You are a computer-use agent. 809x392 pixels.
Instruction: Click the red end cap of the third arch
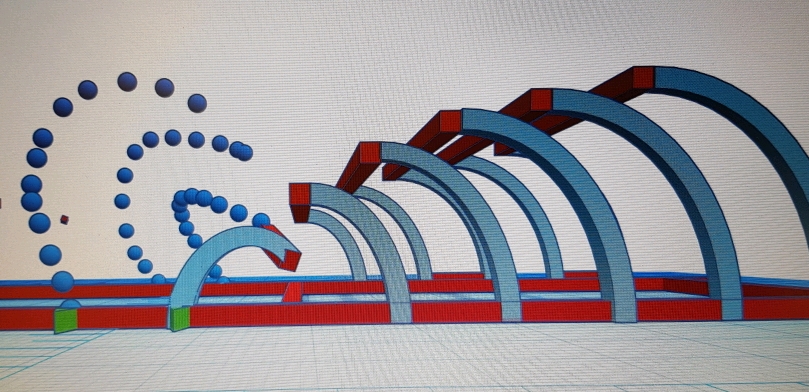coord(370,153)
